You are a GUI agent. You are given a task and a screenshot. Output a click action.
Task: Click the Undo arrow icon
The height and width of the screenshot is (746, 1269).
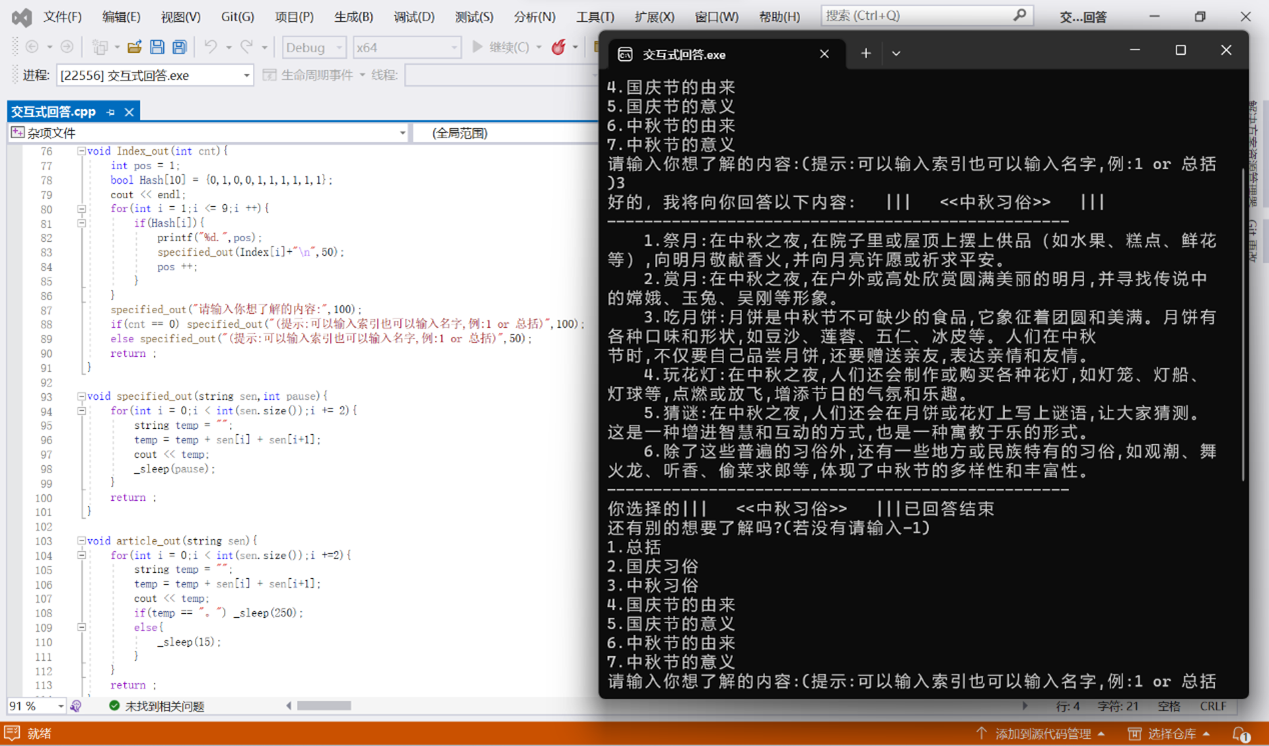point(210,47)
